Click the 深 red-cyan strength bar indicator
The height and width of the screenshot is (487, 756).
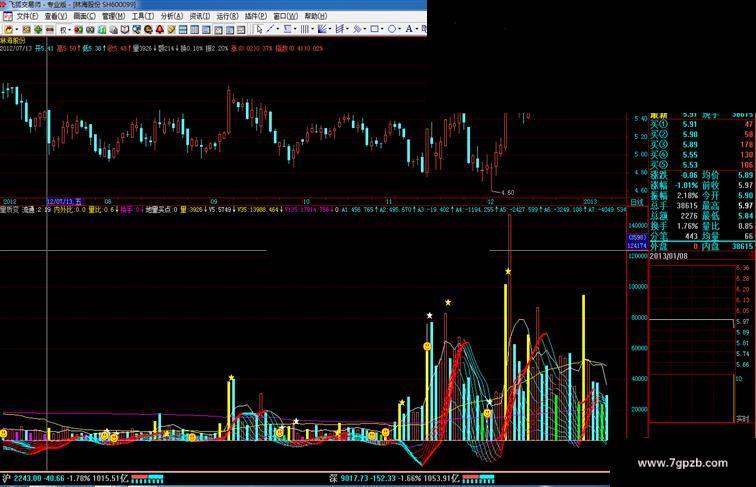pyautogui.click(x=478, y=479)
